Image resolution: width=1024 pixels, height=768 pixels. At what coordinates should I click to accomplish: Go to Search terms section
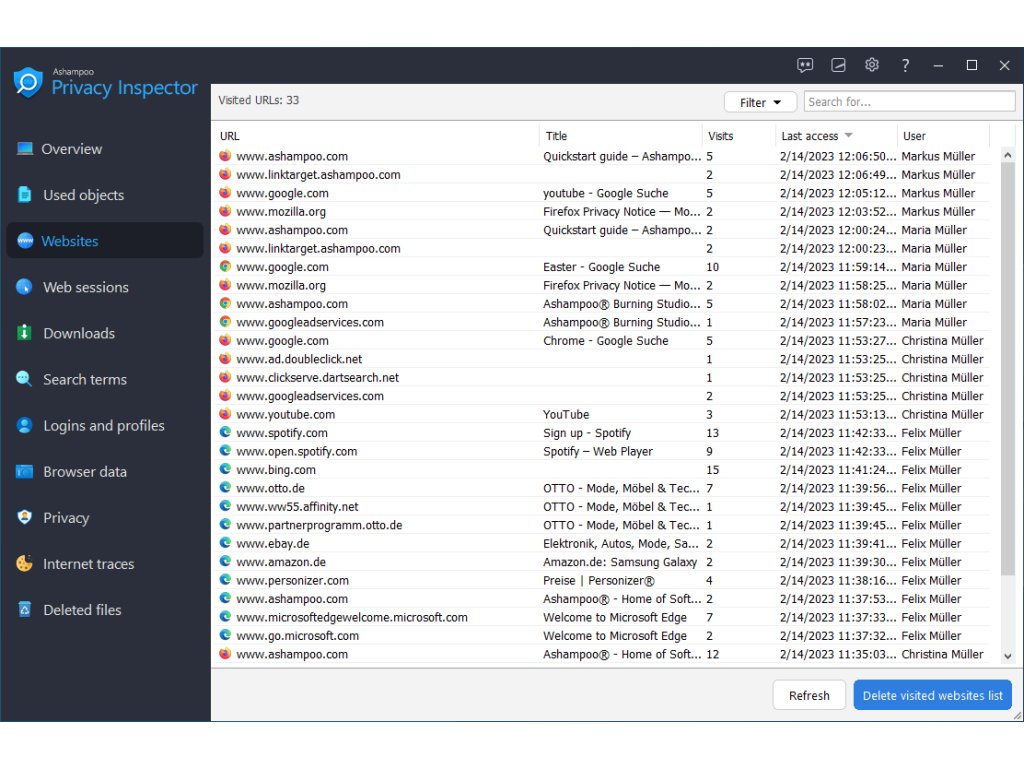pyautogui.click(x=84, y=379)
